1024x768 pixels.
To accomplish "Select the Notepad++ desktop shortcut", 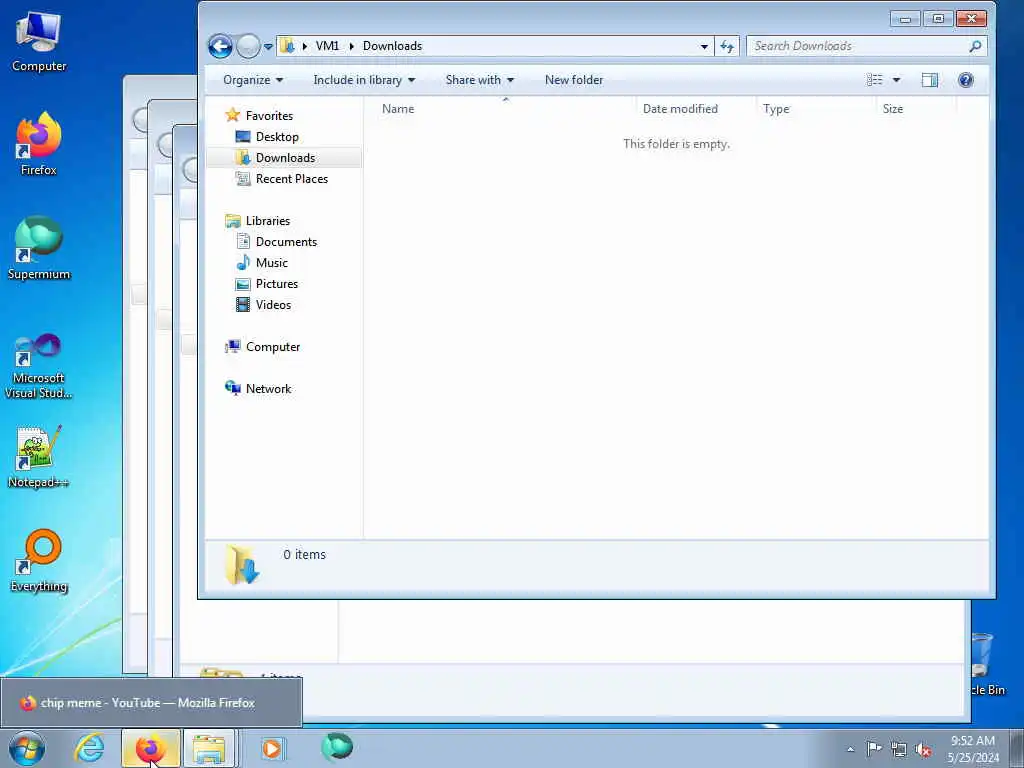I will click(39, 457).
